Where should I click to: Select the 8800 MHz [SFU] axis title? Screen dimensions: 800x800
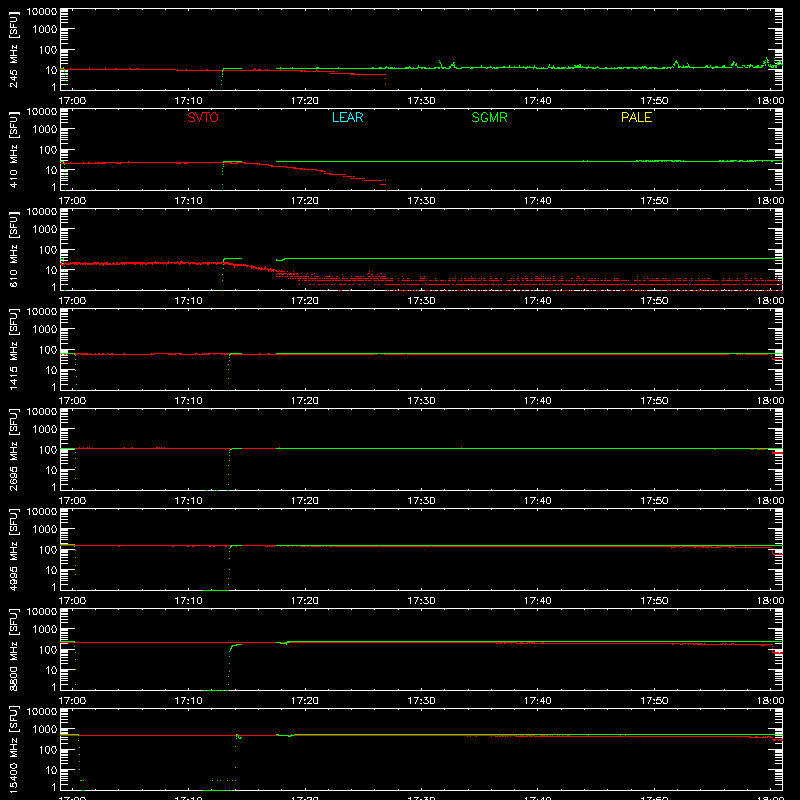[14, 649]
